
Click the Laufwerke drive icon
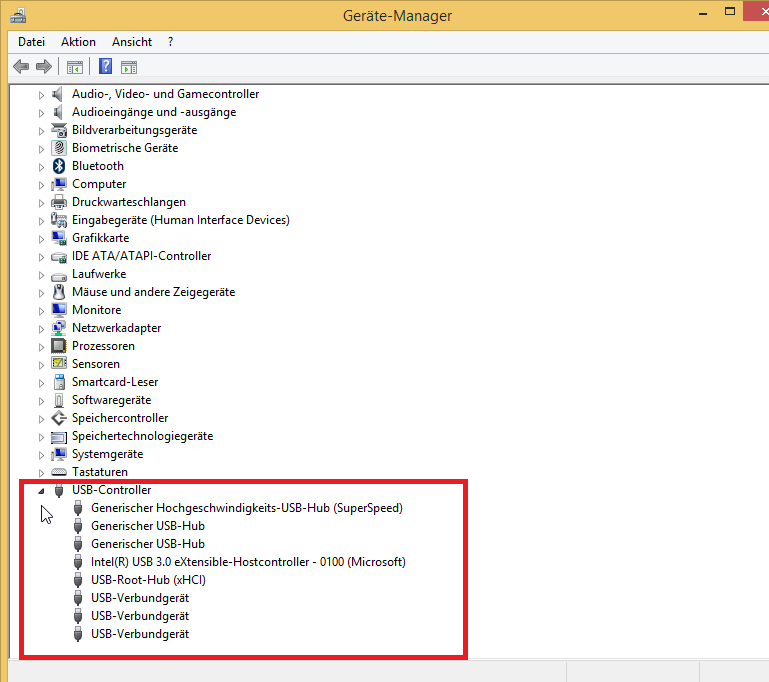(59, 276)
